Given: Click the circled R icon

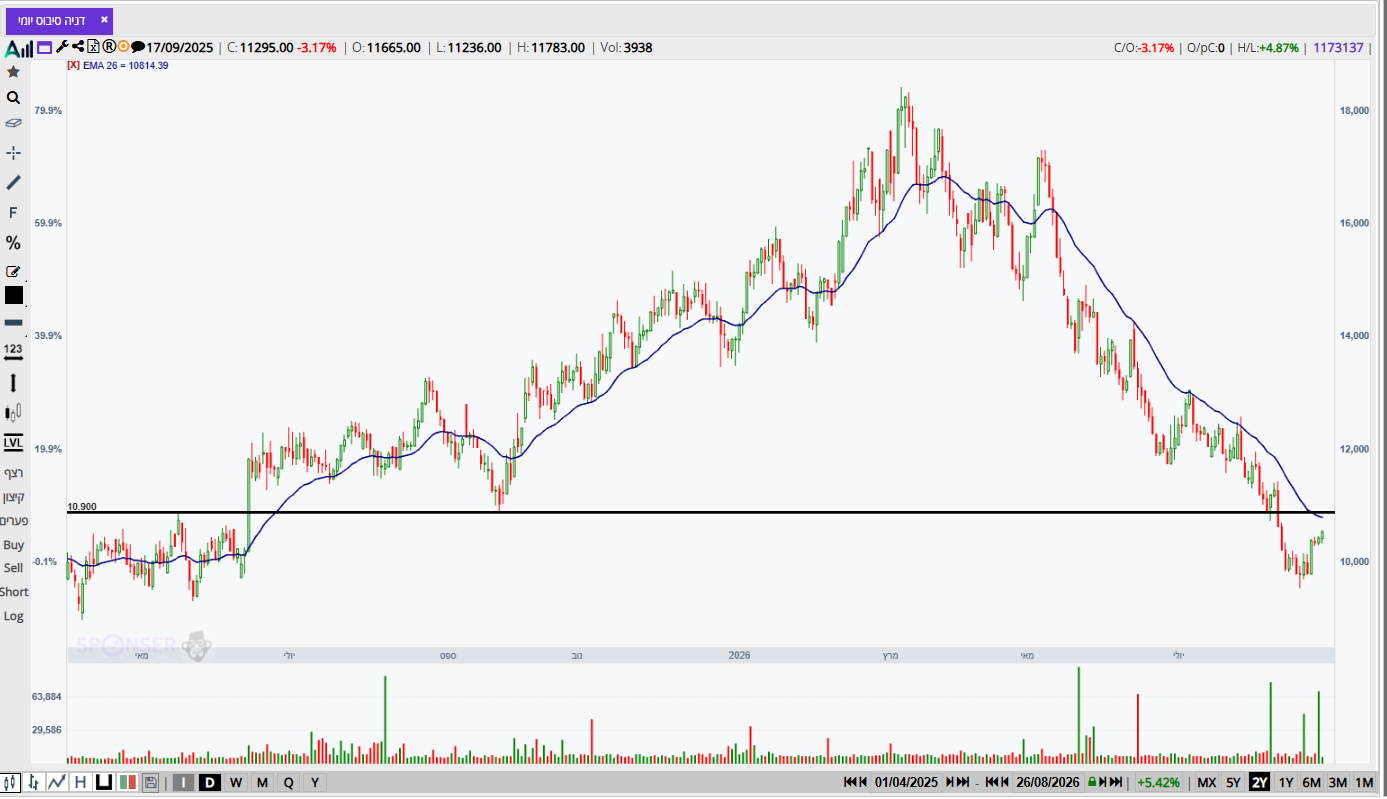Looking at the screenshot, I should pos(109,46).
